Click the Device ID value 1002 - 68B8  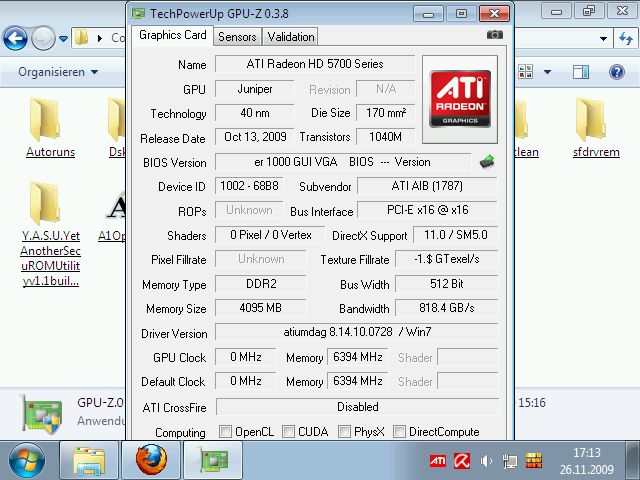[x=249, y=186]
